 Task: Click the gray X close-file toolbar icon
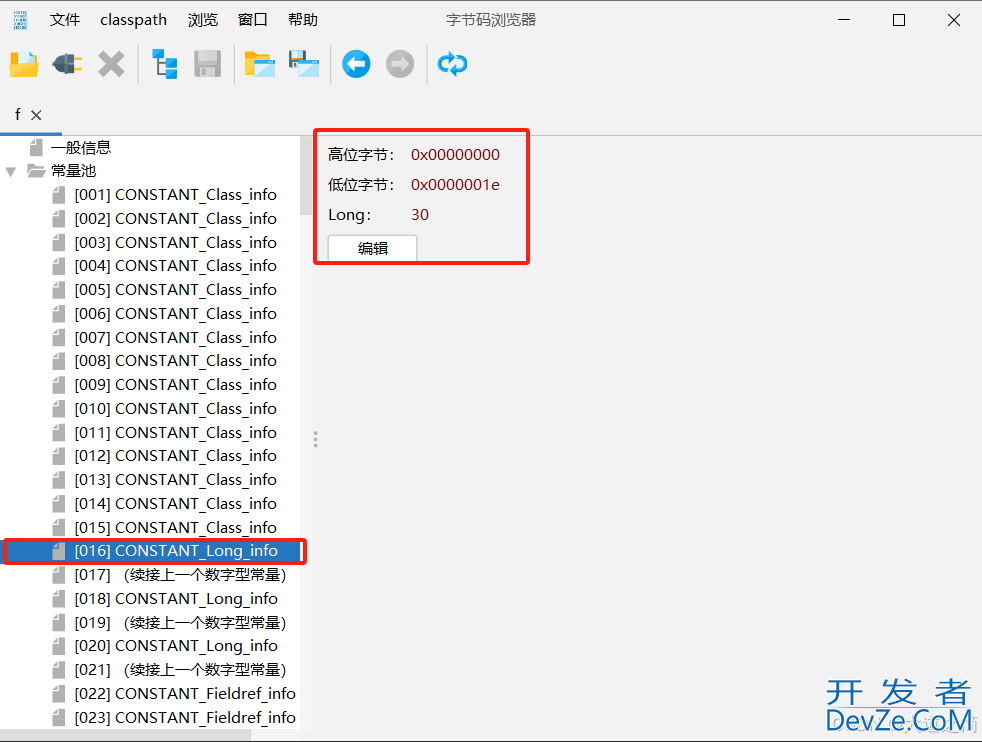[111, 64]
